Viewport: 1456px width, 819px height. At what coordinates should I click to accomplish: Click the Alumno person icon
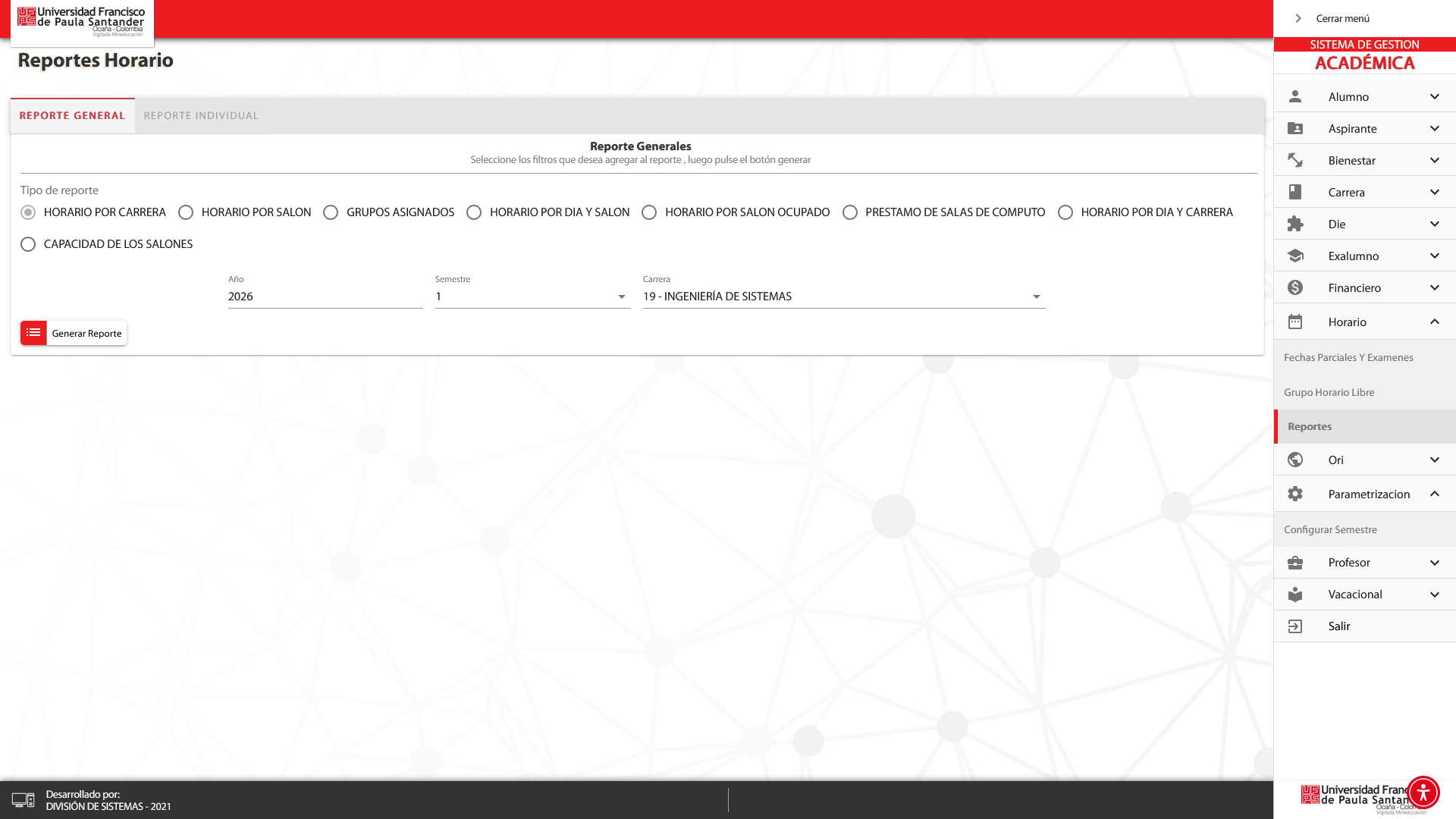[1295, 96]
